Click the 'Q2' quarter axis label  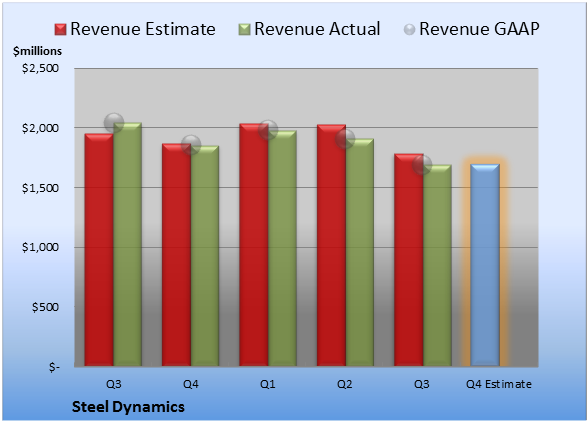click(345, 384)
